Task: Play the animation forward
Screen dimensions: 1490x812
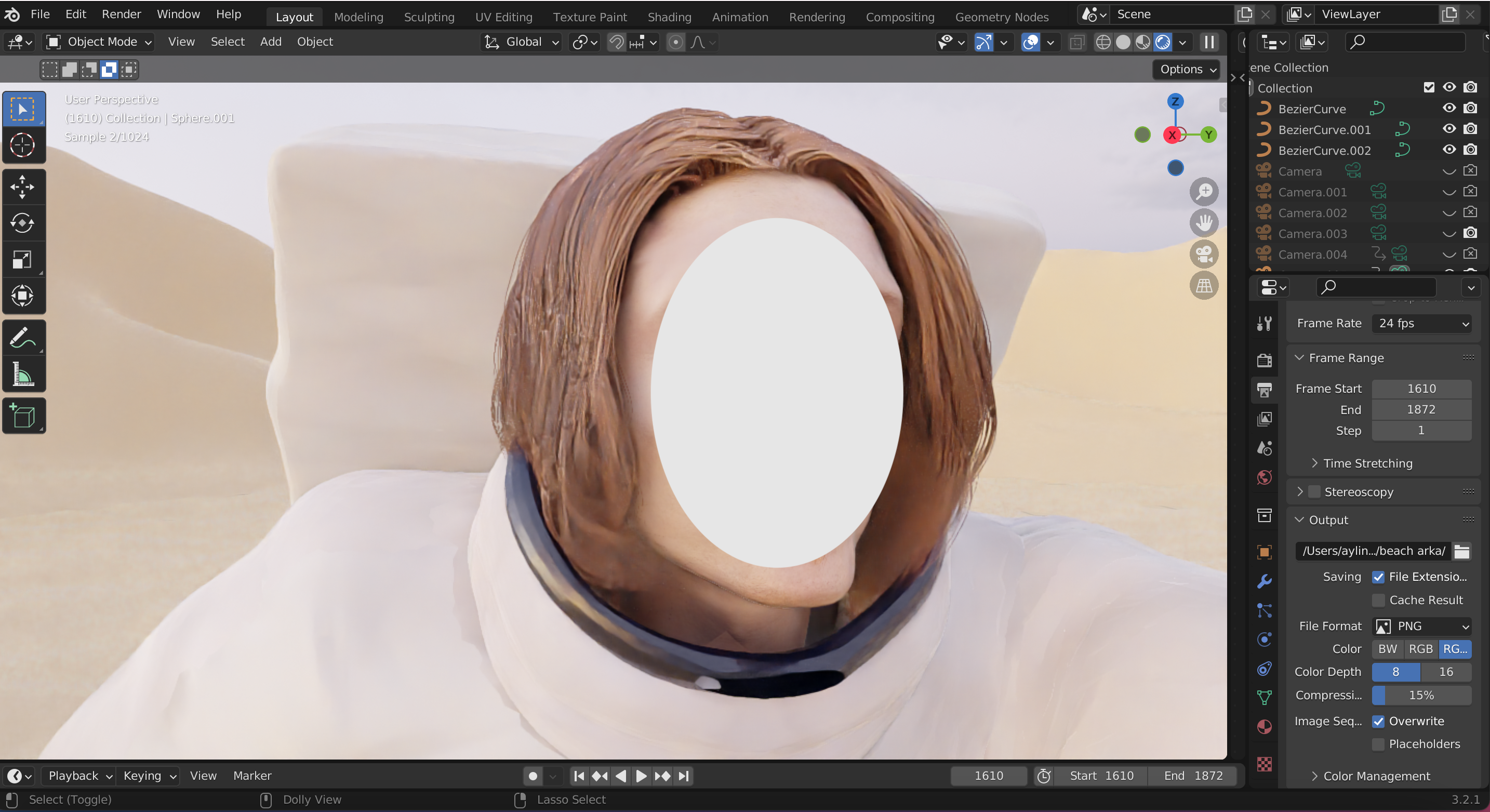Action: (x=641, y=776)
